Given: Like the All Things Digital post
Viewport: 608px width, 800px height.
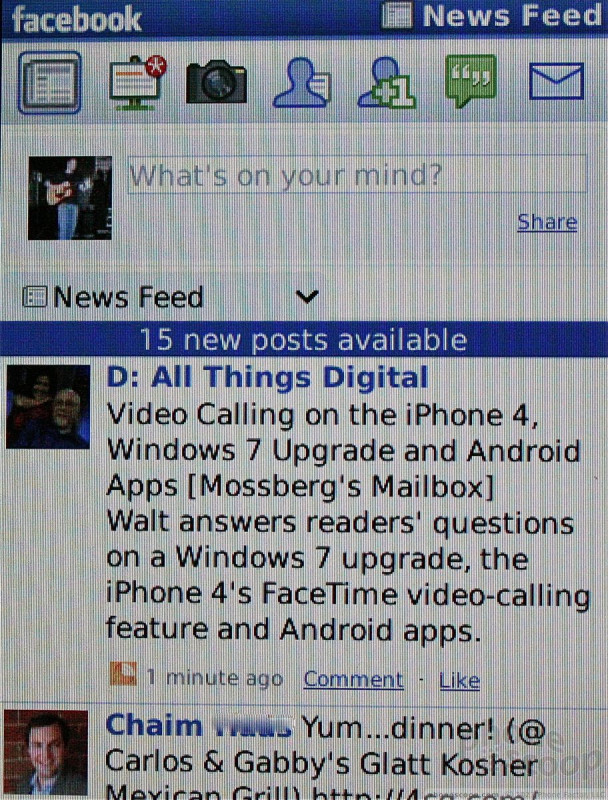Looking at the screenshot, I should [460, 680].
